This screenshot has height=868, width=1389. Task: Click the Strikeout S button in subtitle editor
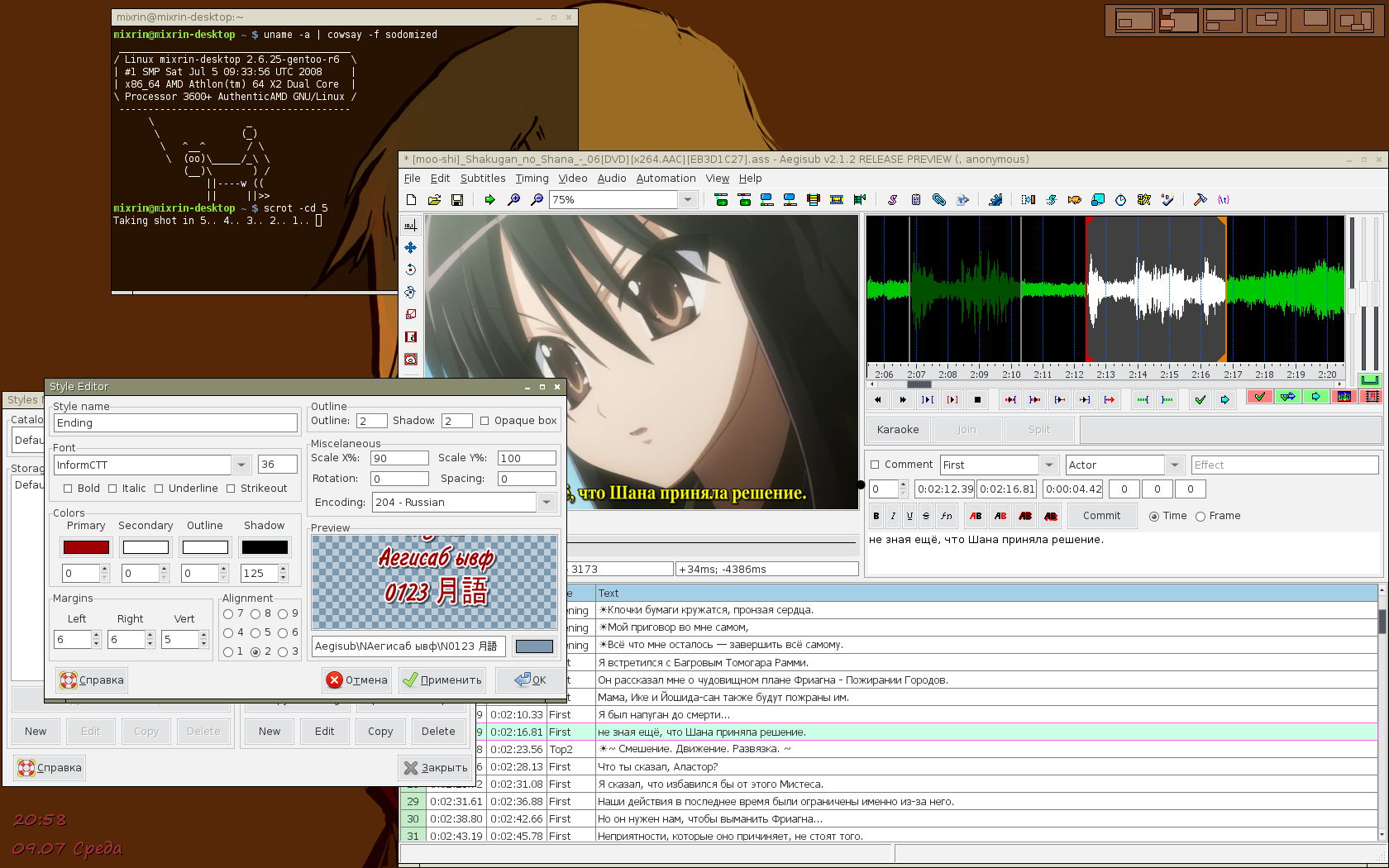[926, 516]
